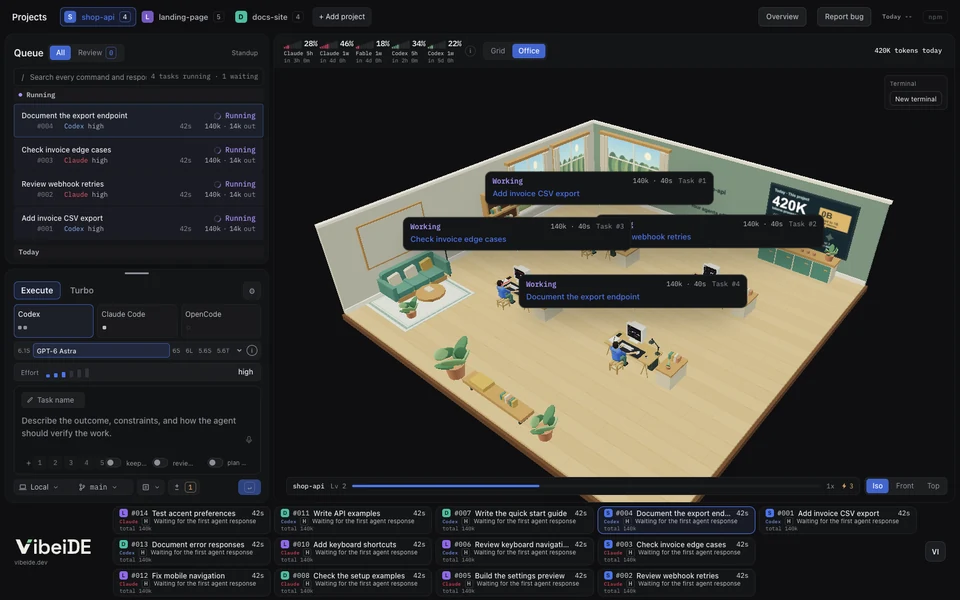Screen dimensions: 960x600
Task: Toggle the keep switch
Action: click(113, 463)
